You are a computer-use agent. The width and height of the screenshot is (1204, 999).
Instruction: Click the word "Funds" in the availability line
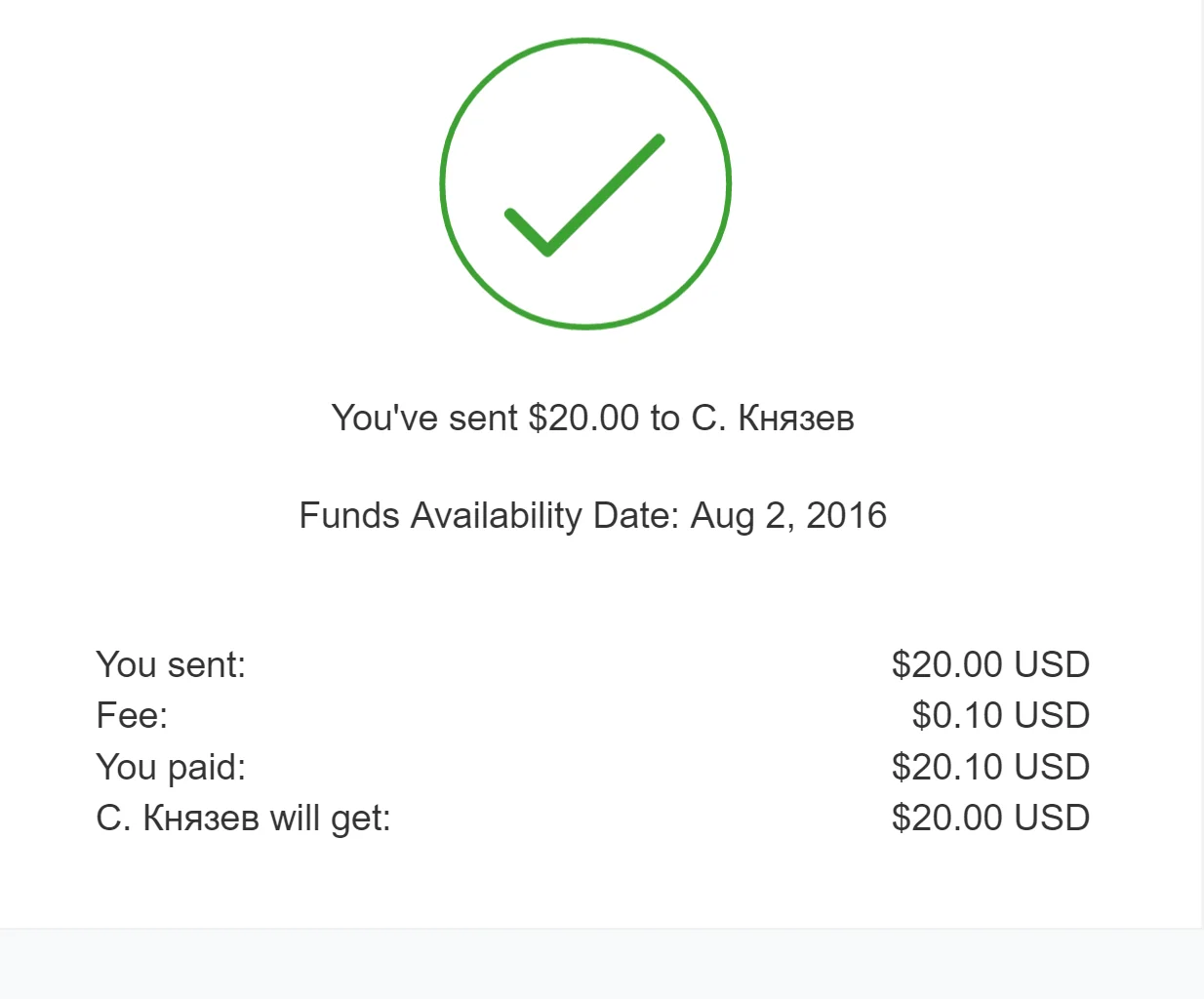(x=348, y=515)
